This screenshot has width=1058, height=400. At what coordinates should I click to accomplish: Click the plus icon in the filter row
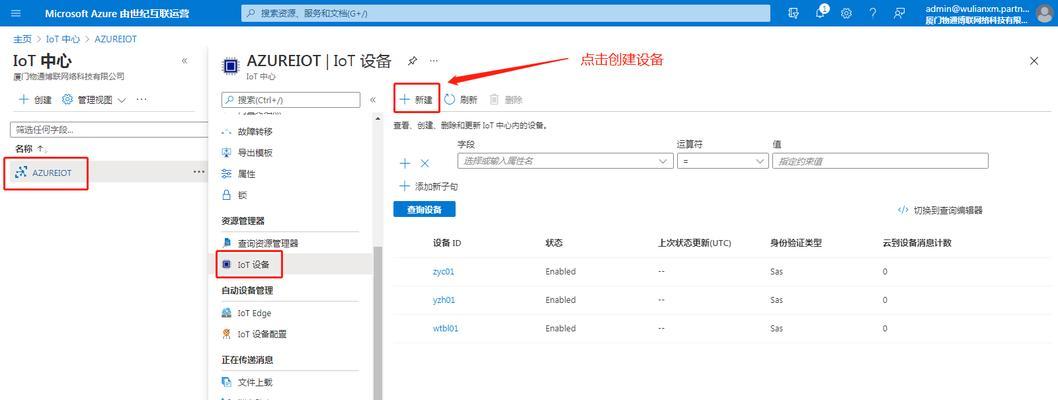pos(405,163)
